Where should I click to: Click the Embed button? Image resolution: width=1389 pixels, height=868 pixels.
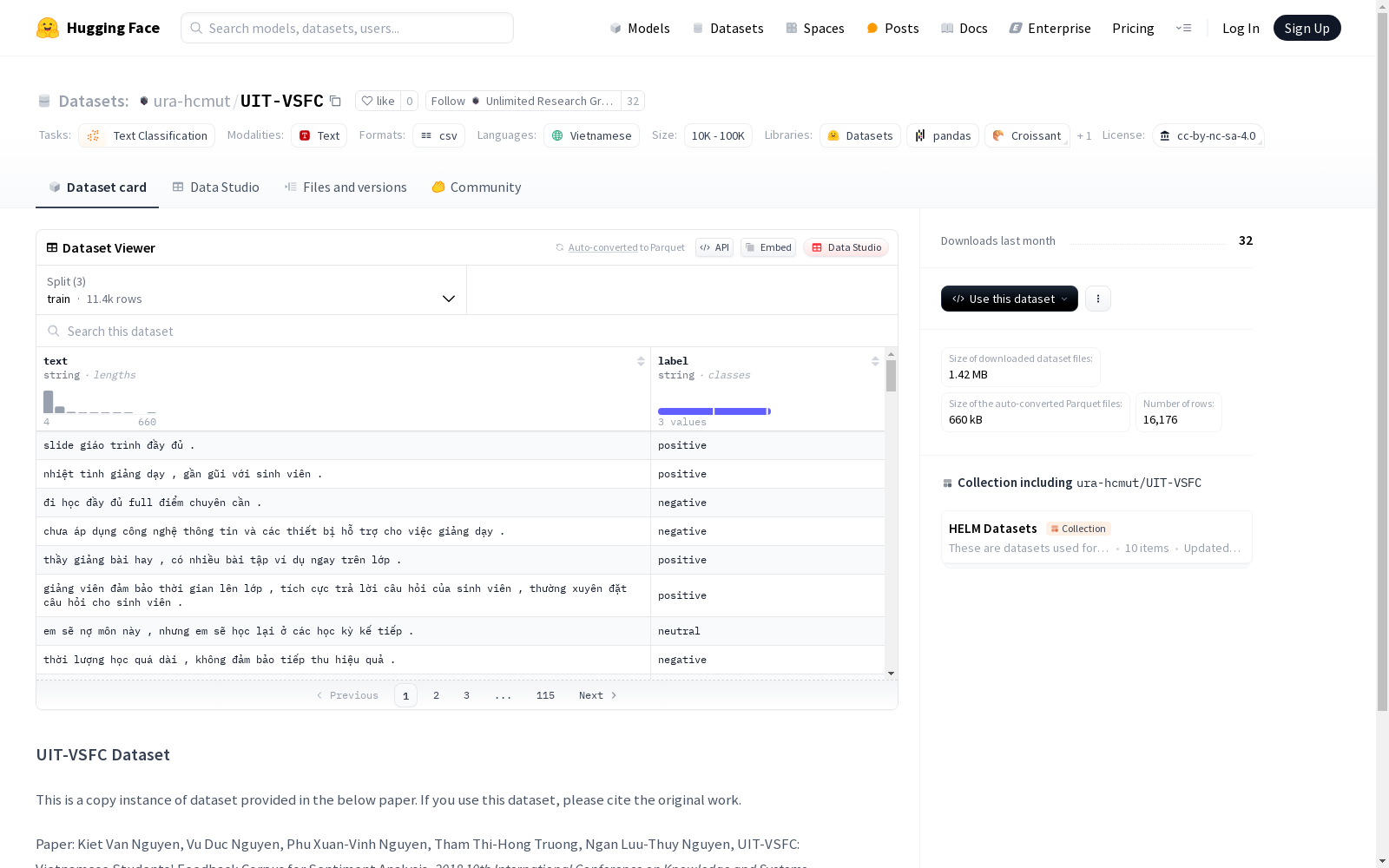click(768, 247)
